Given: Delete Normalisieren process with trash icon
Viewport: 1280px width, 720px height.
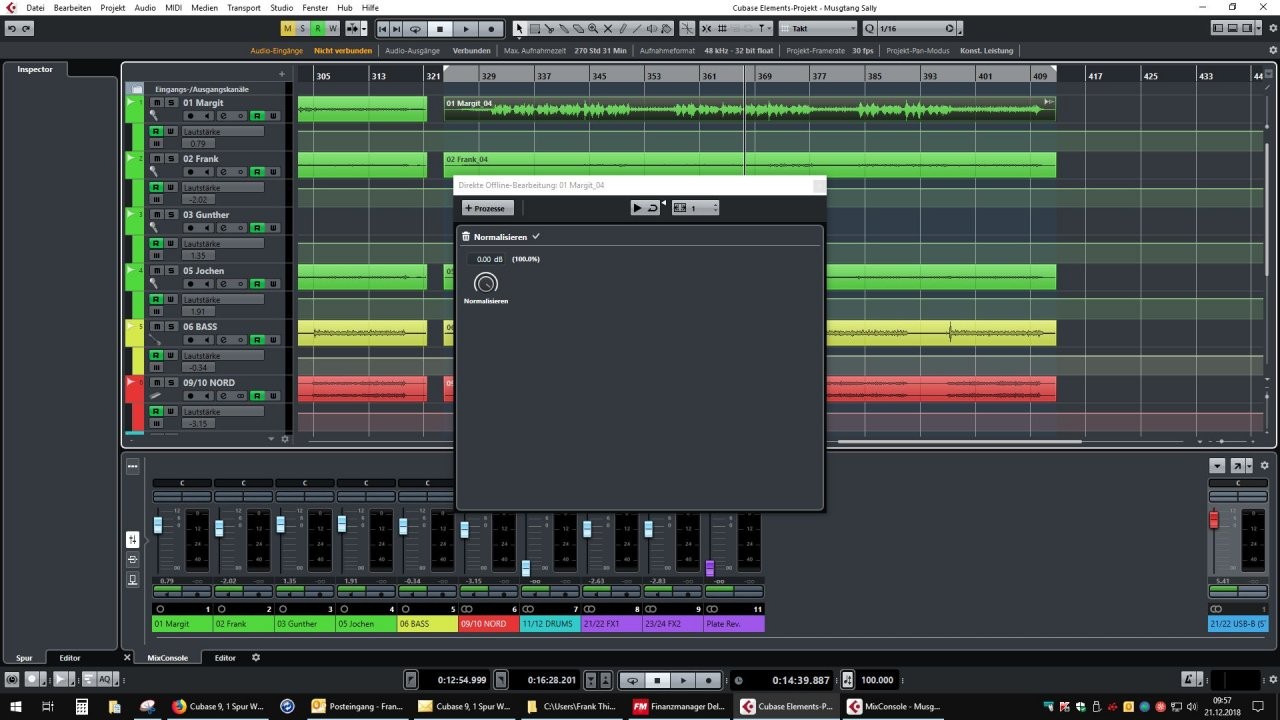Looking at the screenshot, I should tap(466, 237).
